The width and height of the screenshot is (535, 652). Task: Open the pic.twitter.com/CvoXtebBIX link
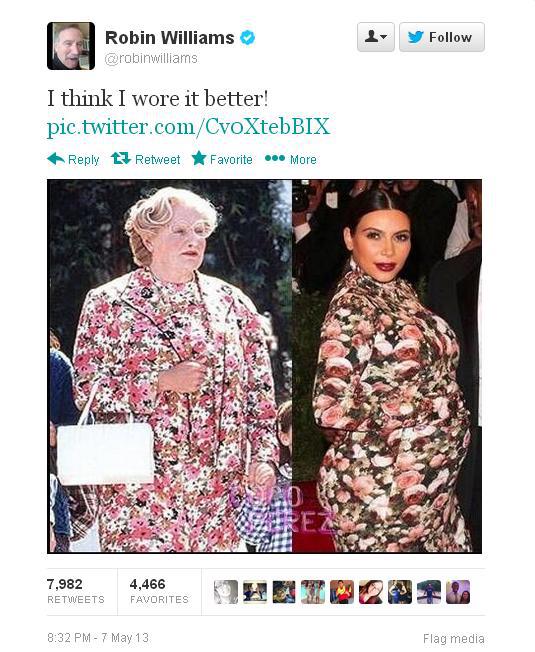188,126
